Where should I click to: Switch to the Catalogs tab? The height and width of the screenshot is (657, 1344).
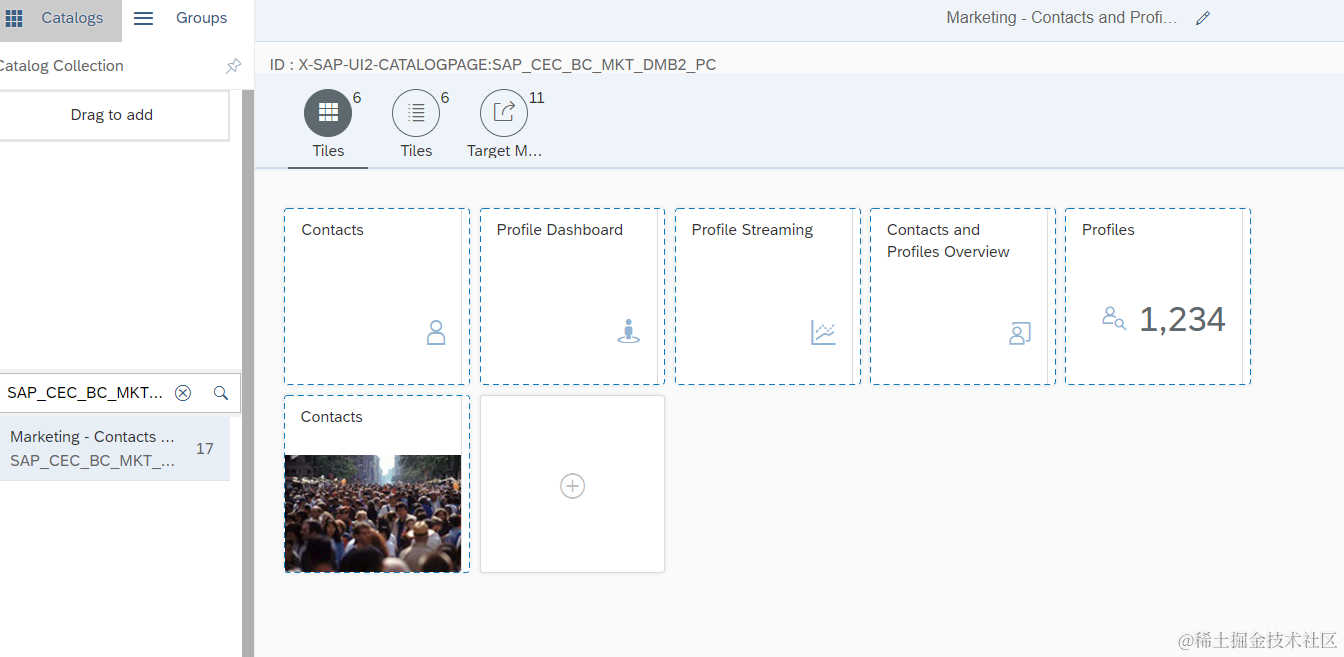pyautogui.click(x=60, y=19)
